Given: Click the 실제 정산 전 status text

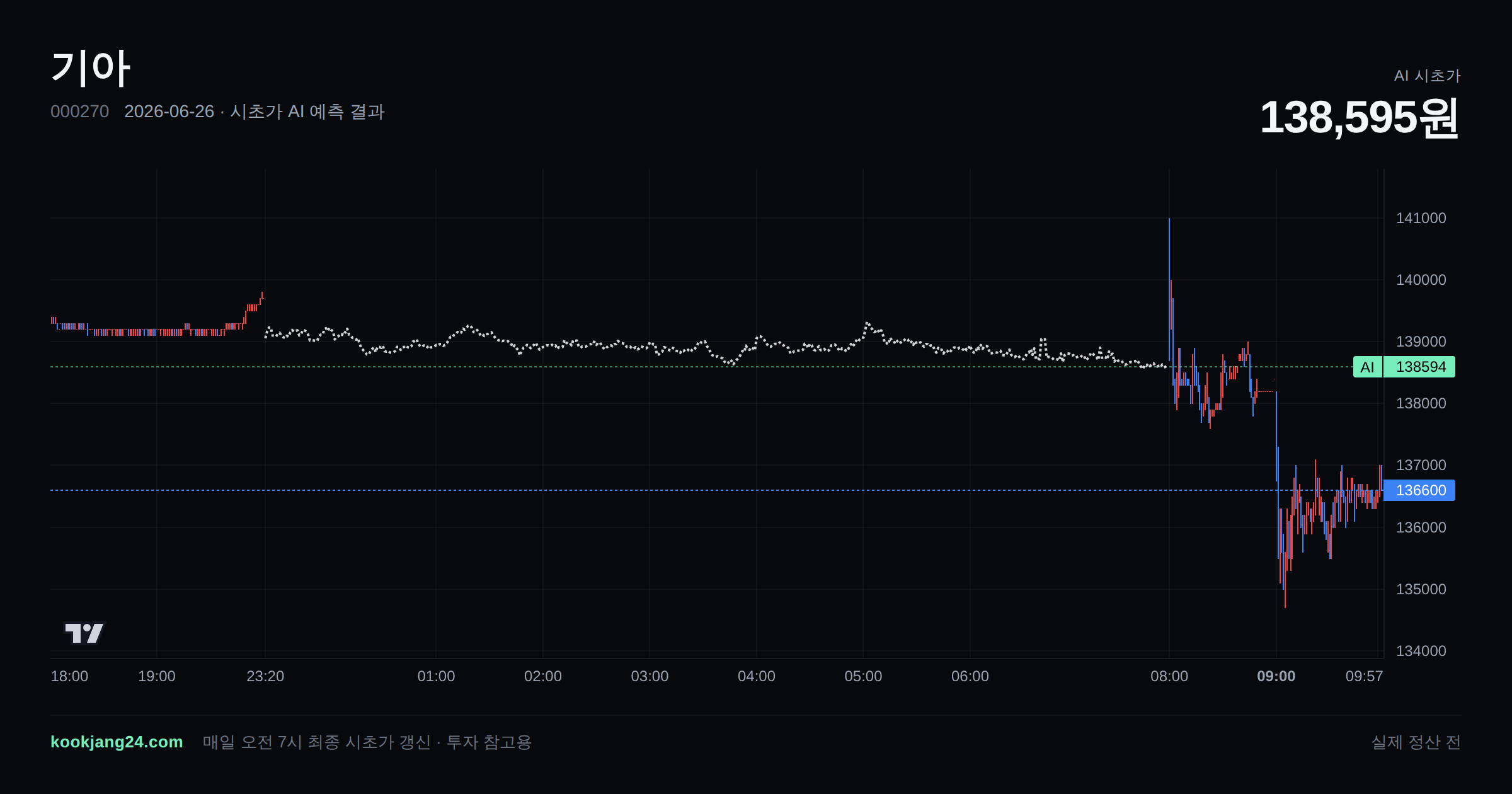Looking at the screenshot, I should coord(1416,742).
